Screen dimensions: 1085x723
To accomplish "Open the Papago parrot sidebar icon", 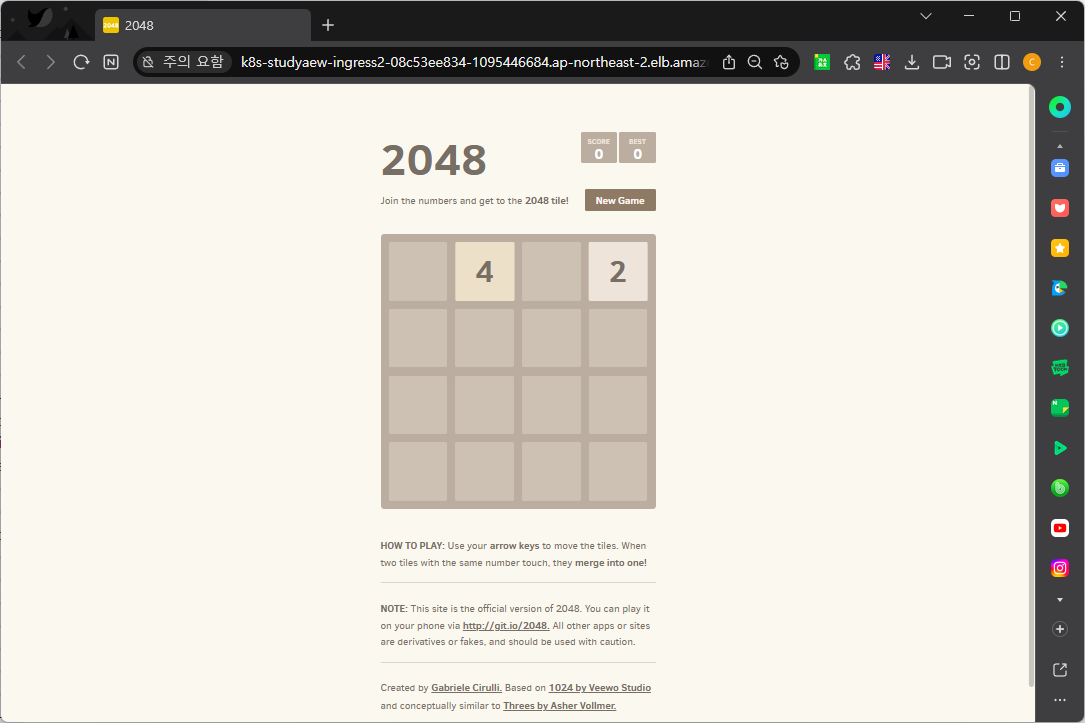I will pos(1059,288).
